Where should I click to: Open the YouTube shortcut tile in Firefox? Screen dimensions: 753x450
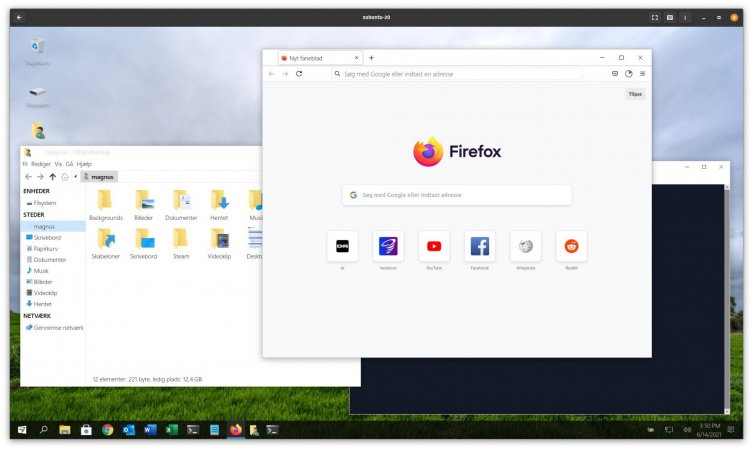pos(434,246)
